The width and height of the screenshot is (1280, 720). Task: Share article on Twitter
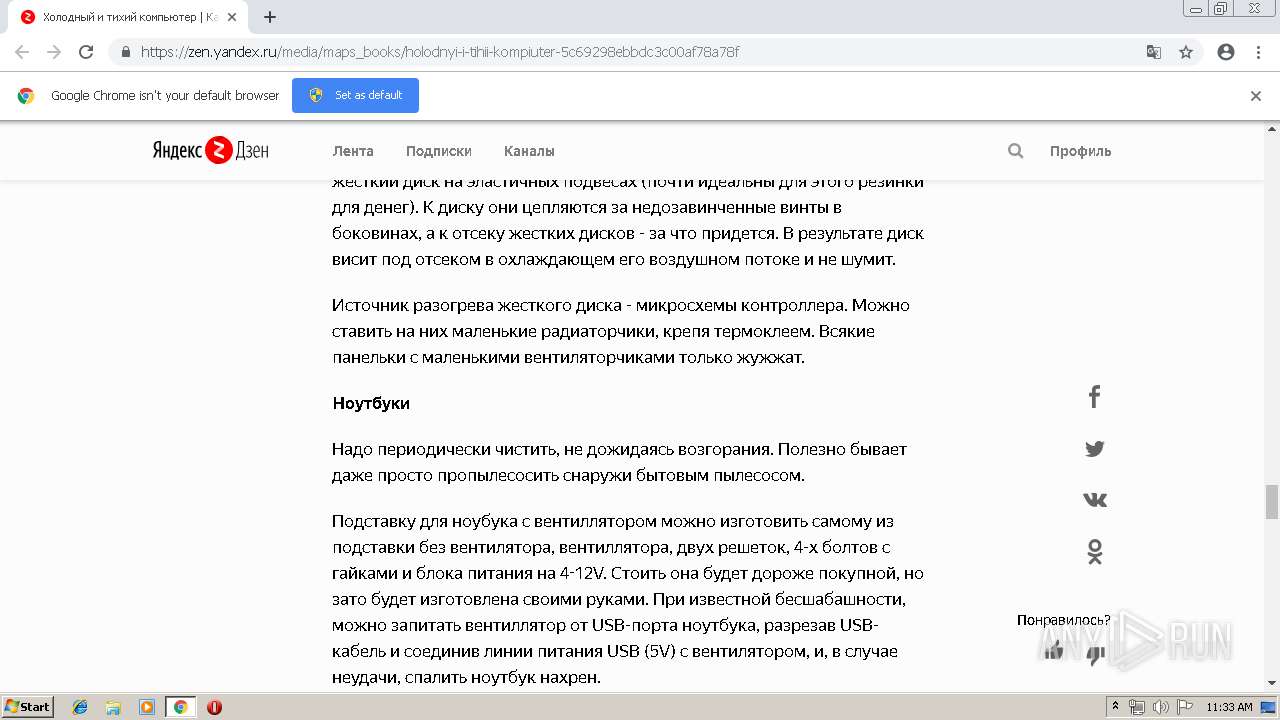(x=1095, y=448)
